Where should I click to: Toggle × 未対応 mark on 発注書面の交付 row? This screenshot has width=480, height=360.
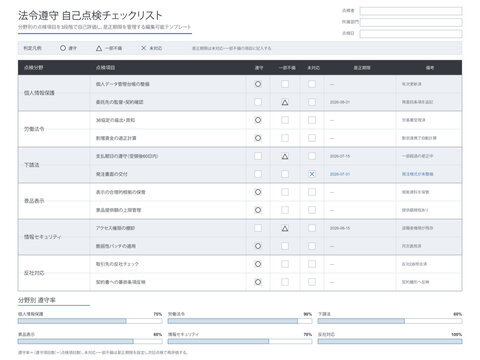[x=312, y=174]
